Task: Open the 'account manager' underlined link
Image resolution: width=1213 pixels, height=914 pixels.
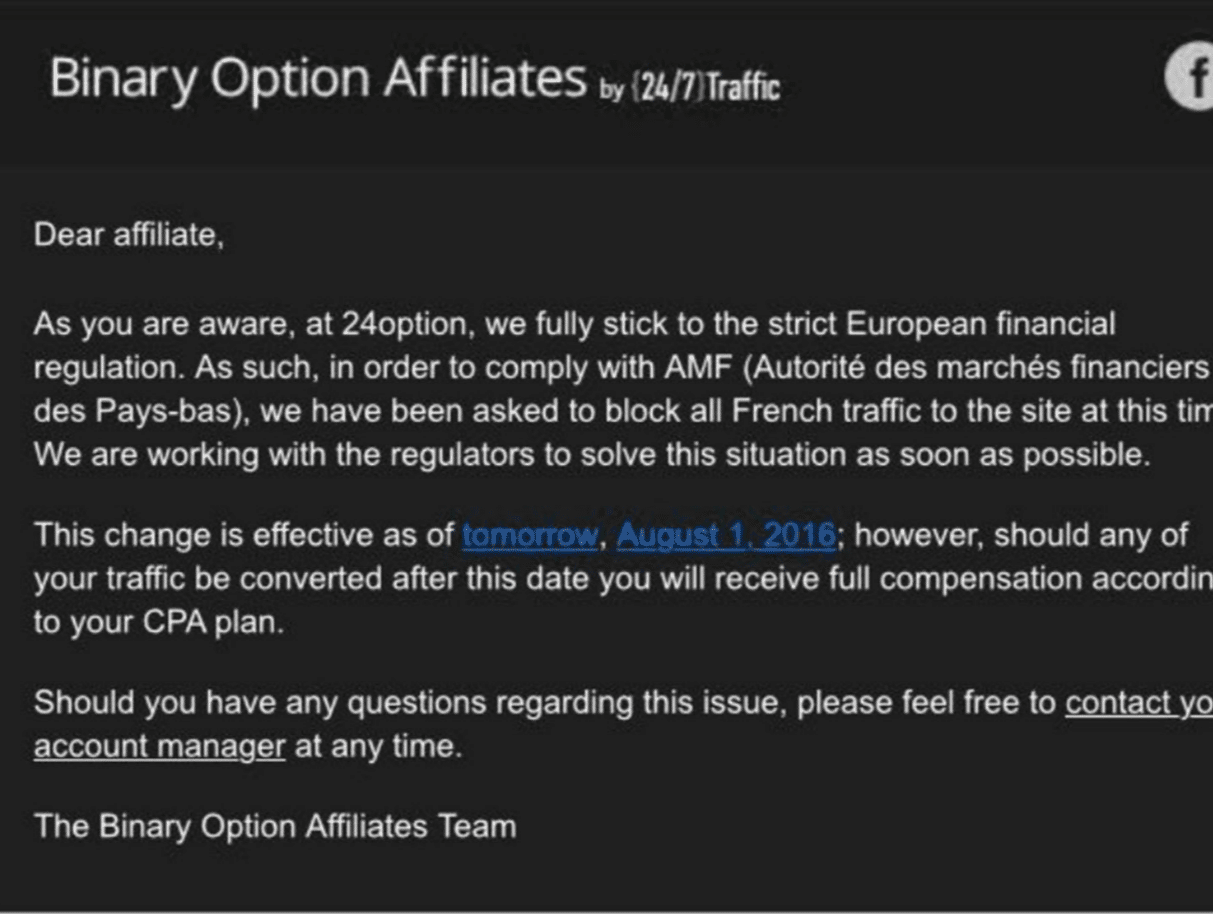Action: pos(160,747)
